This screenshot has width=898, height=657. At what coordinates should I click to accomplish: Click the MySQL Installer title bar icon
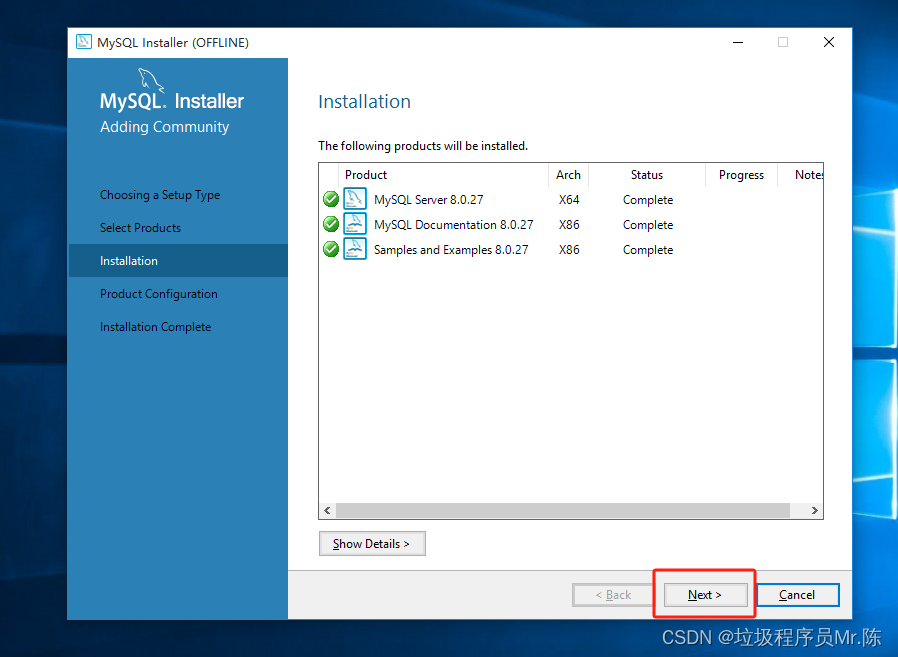(84, 42)
